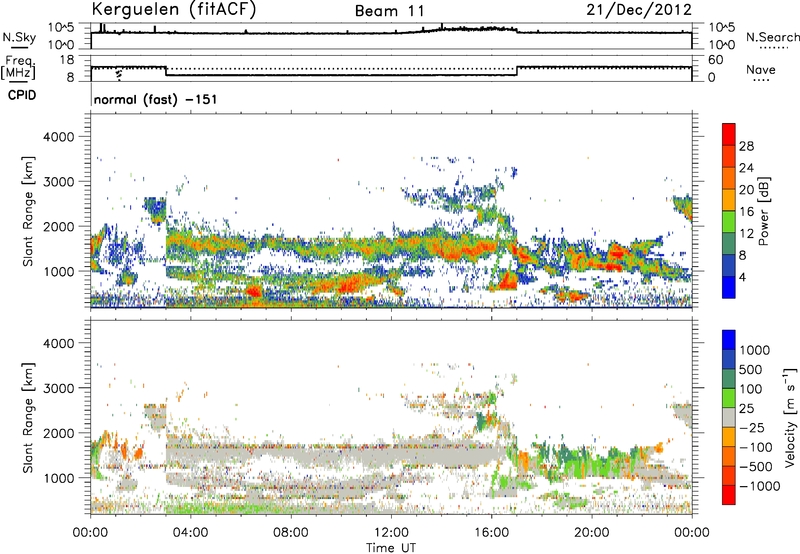Click the velocity panel "Slant Range [km]" label
The height and width of the screenshot is (554, 800).
pos(28,417)
